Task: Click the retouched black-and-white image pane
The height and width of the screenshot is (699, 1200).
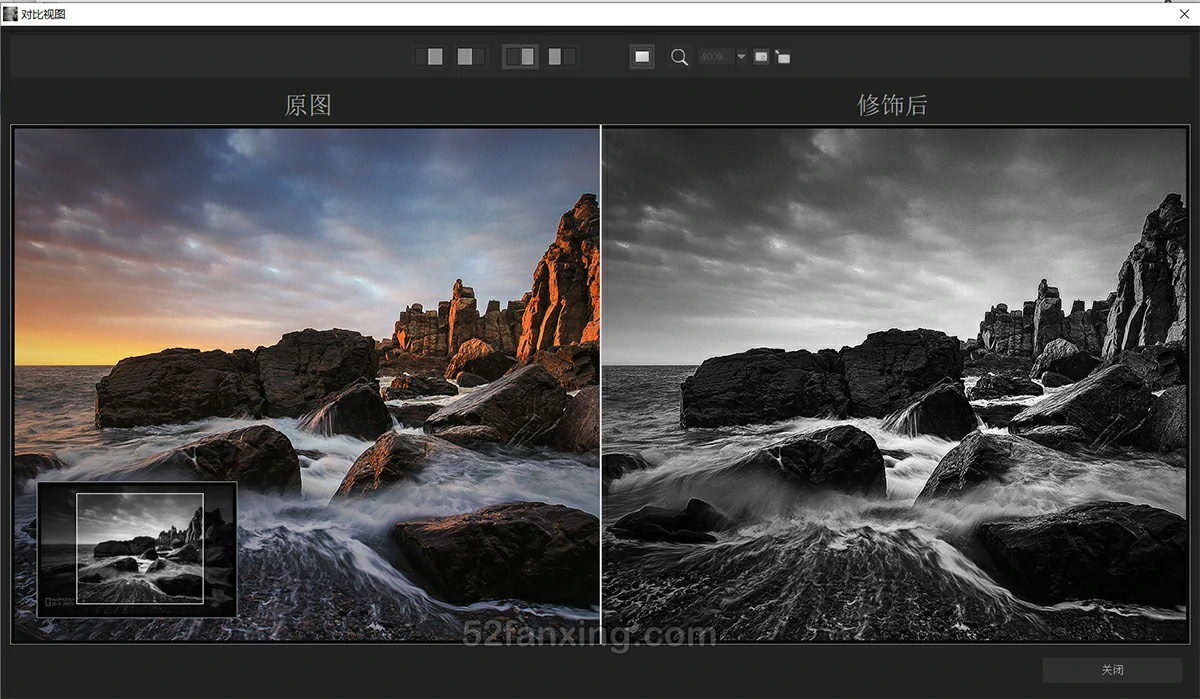Action: click(895, 384)
